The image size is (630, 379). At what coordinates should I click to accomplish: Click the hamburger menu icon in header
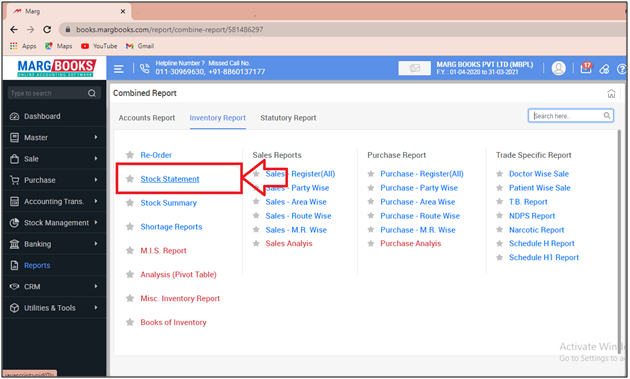pyautogui.click(x=119, y=69)
